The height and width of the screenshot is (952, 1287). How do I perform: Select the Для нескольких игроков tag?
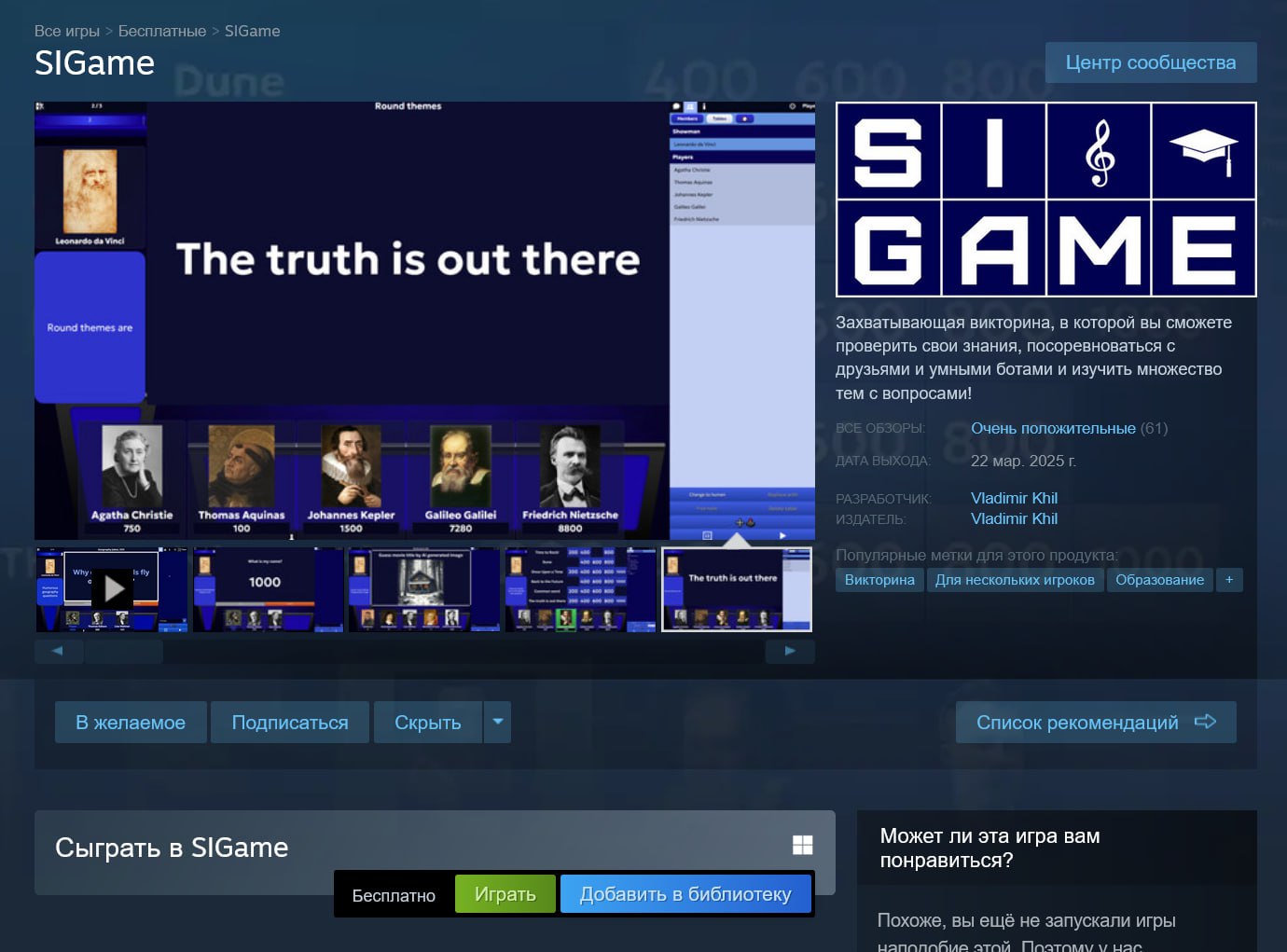1015,580
